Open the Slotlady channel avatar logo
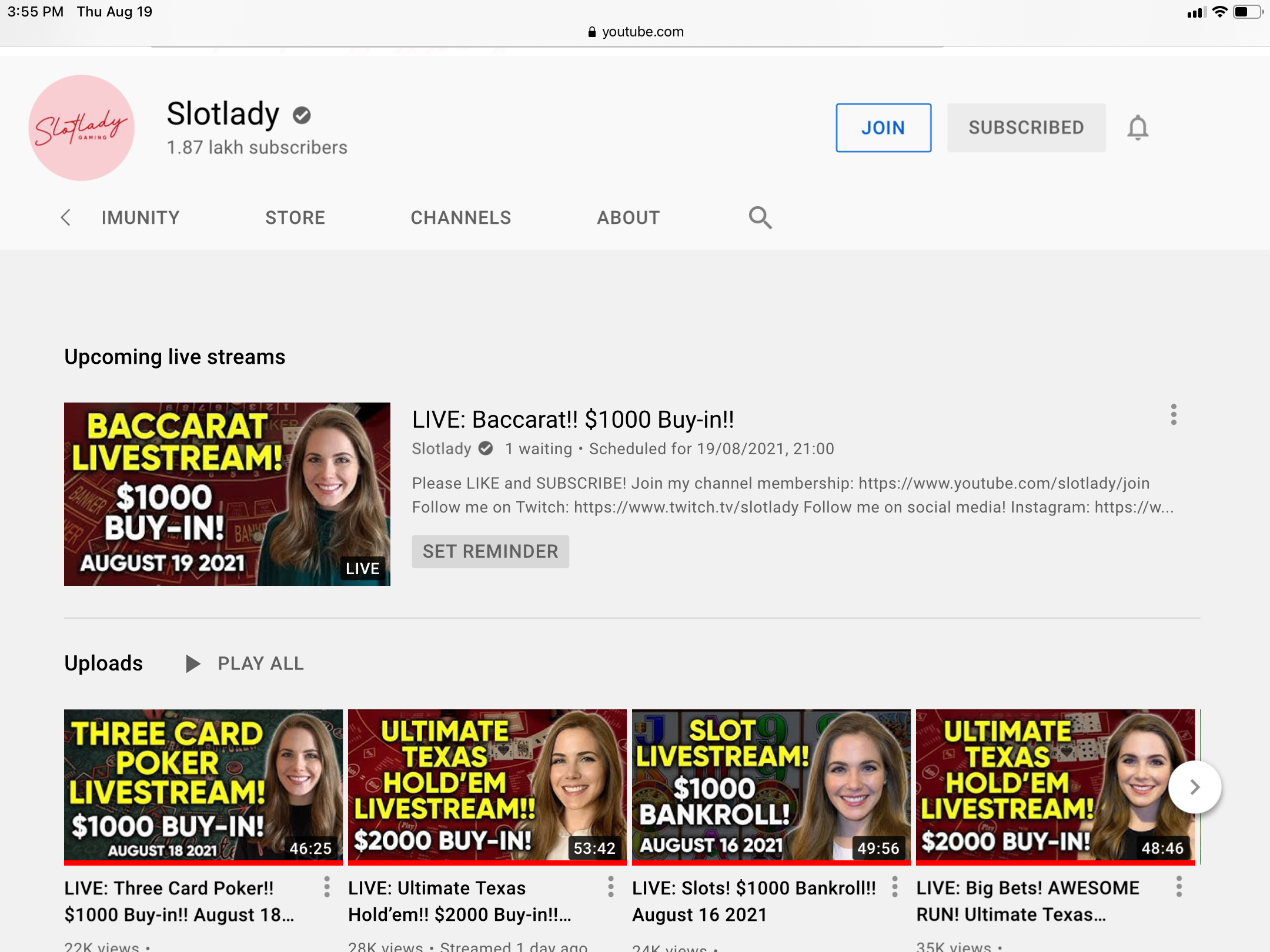Viewport: 1270px width, 952px height. tap(81, 128)
